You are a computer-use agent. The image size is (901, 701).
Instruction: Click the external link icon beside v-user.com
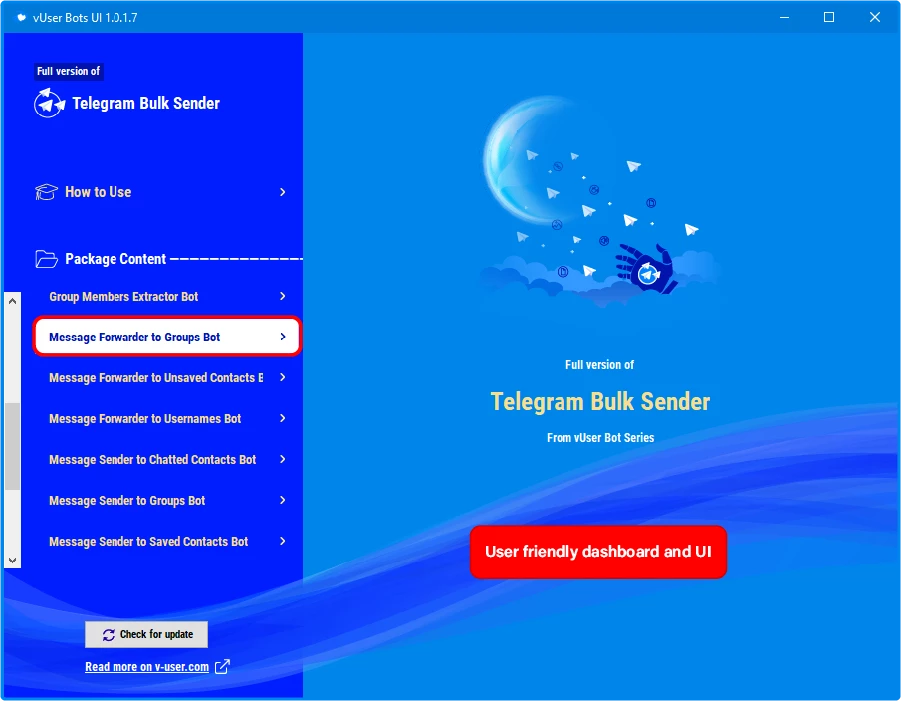[x=222, y=667]
